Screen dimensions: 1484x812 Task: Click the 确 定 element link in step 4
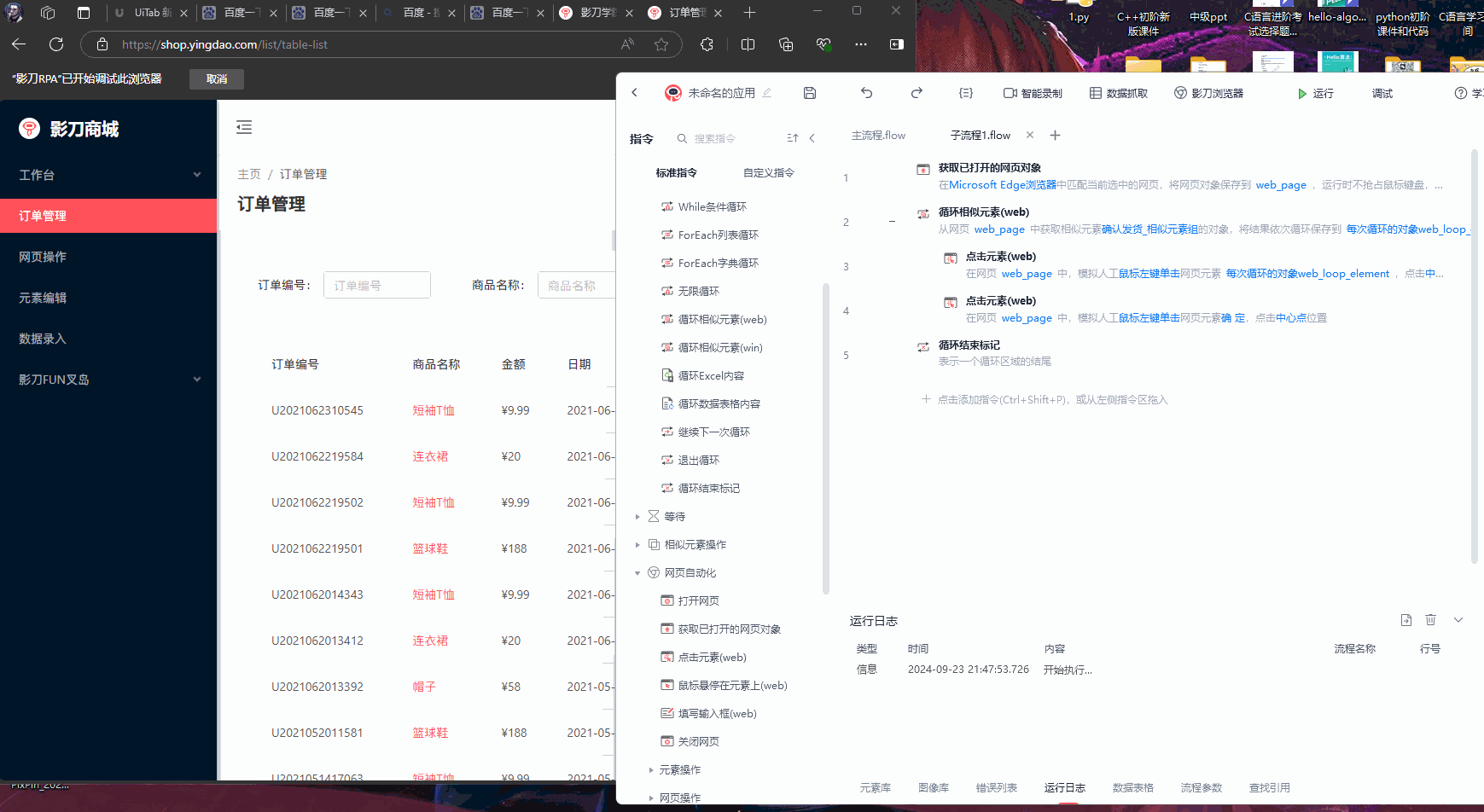tap(1233, 317)
